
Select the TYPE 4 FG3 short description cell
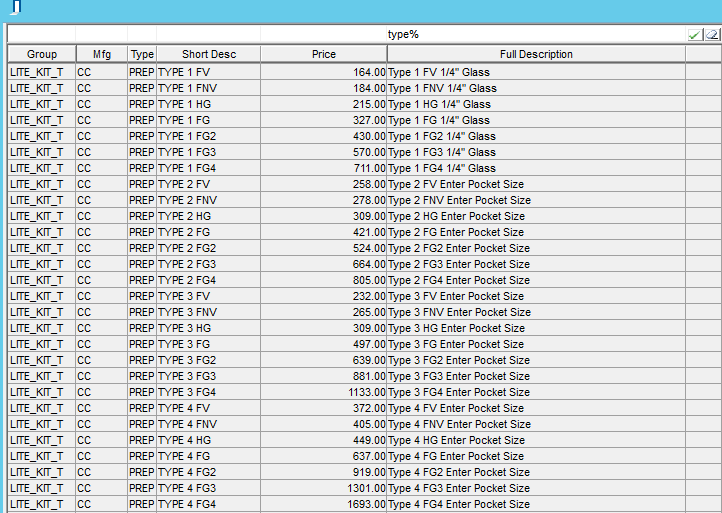coord(209,489)
